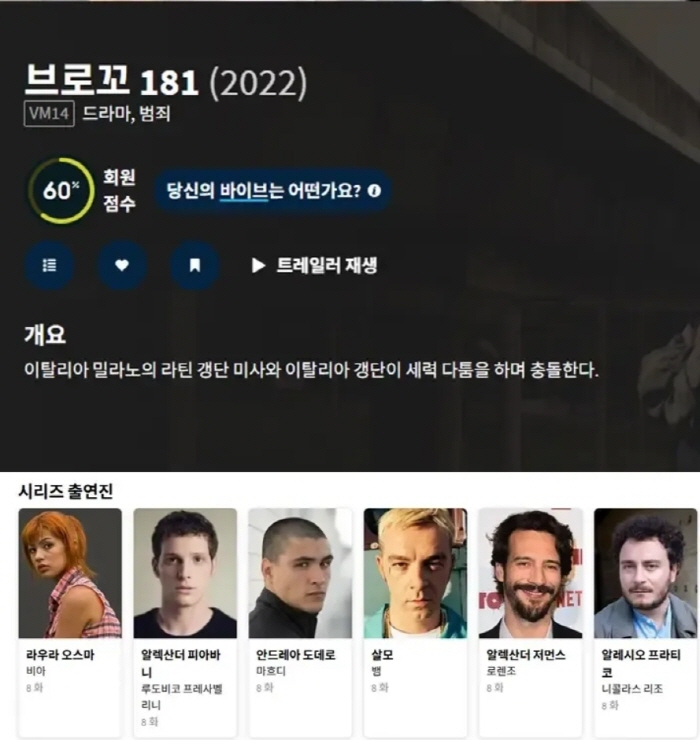Viewport: 700px width, 740px height.
Task: Open 알렉산더 피아바니 cast photo
Action: [x=185, y=573]
